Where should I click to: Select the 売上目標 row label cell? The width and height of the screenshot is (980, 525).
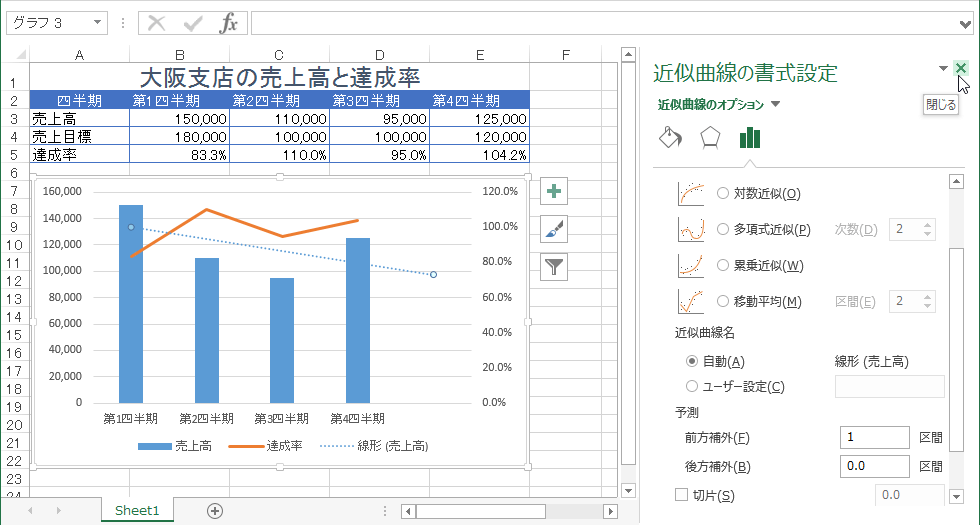click(x=79, y=137)
